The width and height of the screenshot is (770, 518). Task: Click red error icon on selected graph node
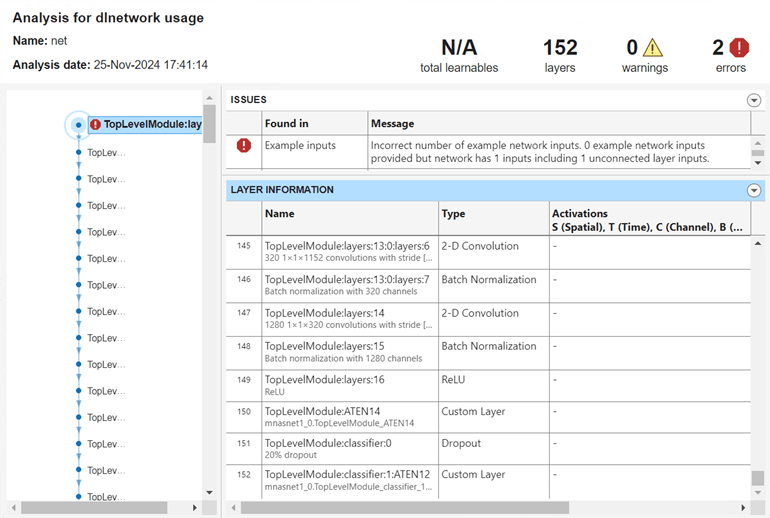point(95,125)
